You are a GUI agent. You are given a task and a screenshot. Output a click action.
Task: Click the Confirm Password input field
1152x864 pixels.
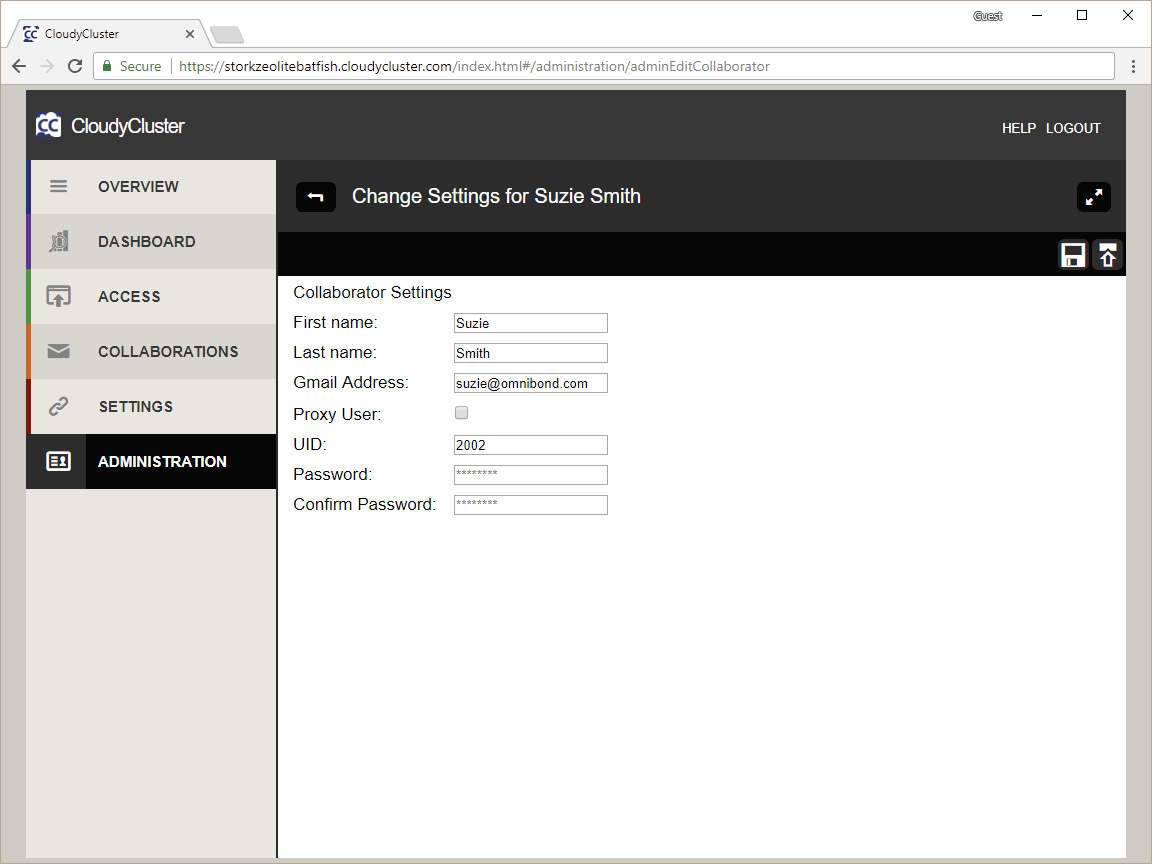tap(530, 505)
